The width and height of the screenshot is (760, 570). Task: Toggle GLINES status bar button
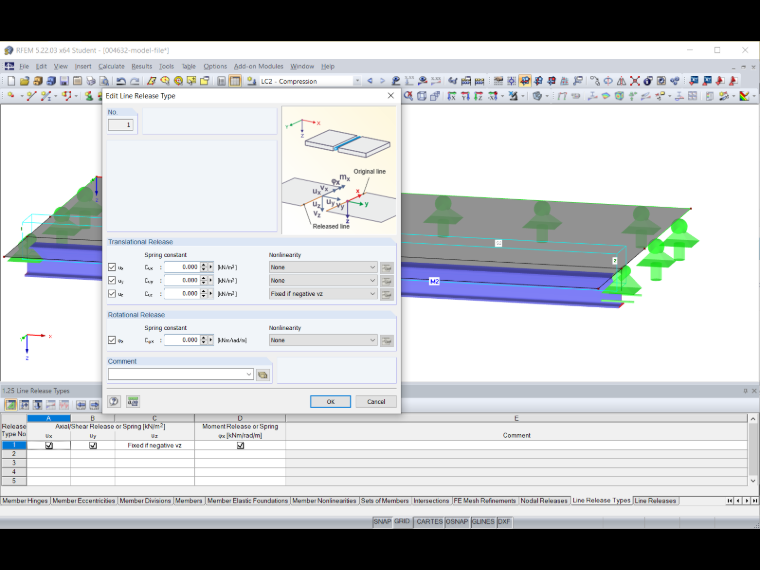click(483, 522)
